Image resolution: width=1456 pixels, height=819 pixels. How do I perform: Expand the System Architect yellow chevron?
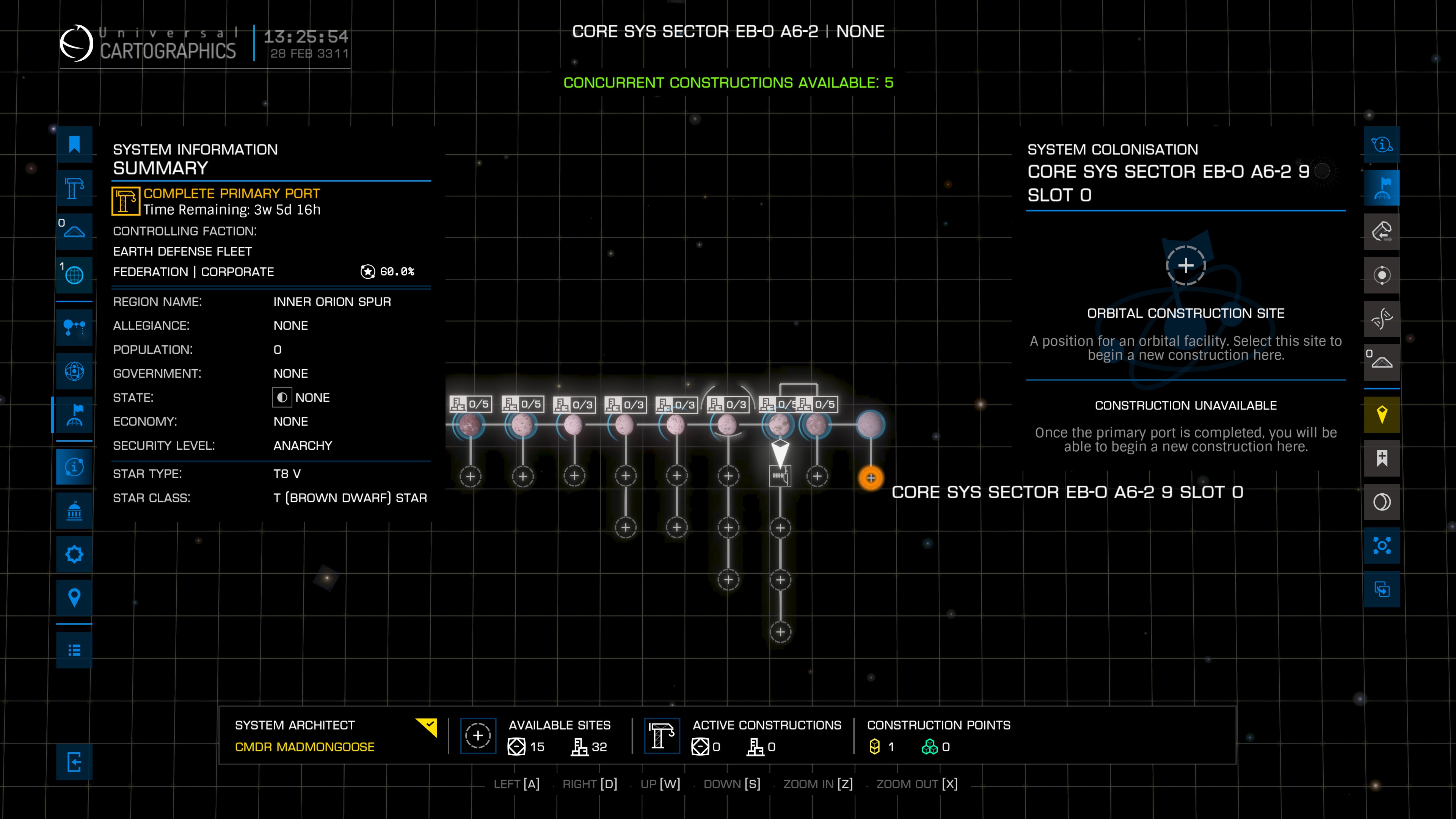coord(427,727)
